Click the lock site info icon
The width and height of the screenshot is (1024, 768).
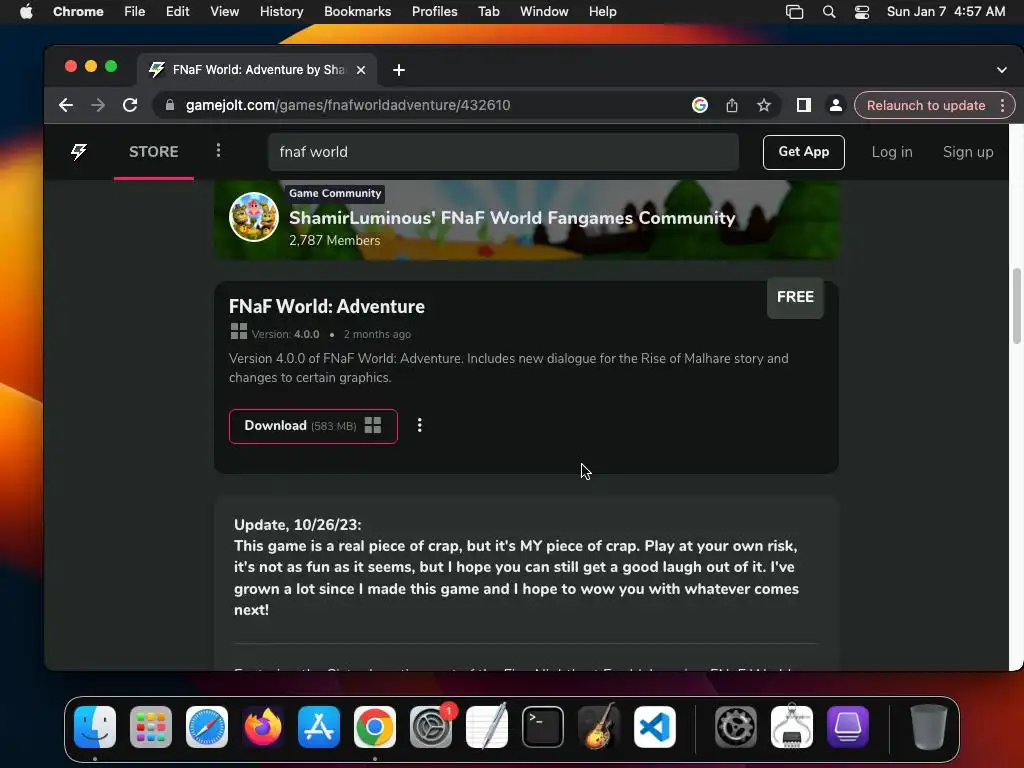pyautogui.click(x=170, y=105)
